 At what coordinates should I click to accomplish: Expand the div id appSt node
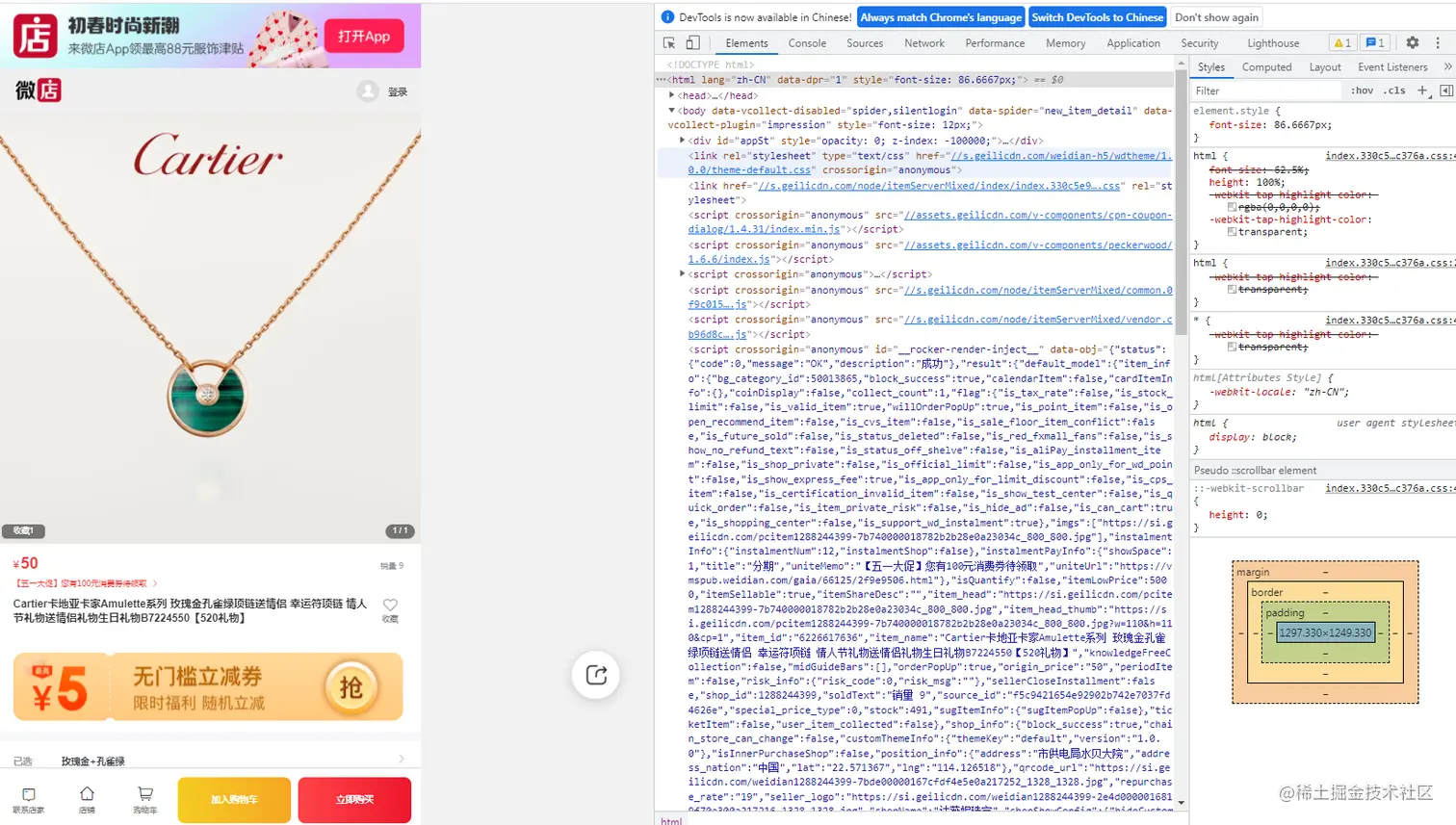(682, 141)
